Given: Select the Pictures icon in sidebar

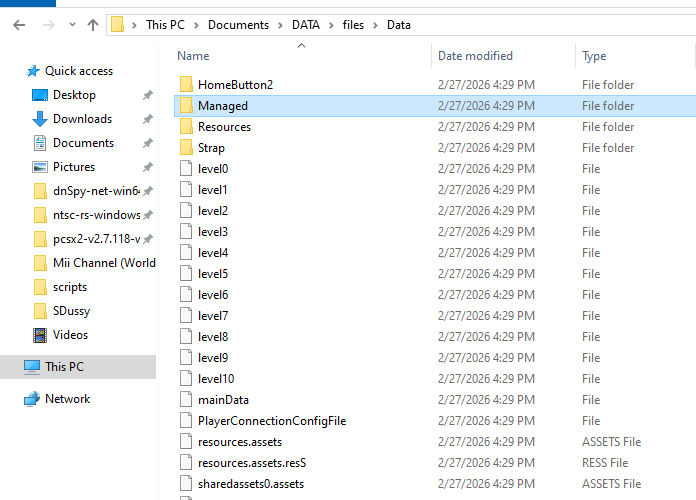Looking at the screenshot, I should click(40, 167).
